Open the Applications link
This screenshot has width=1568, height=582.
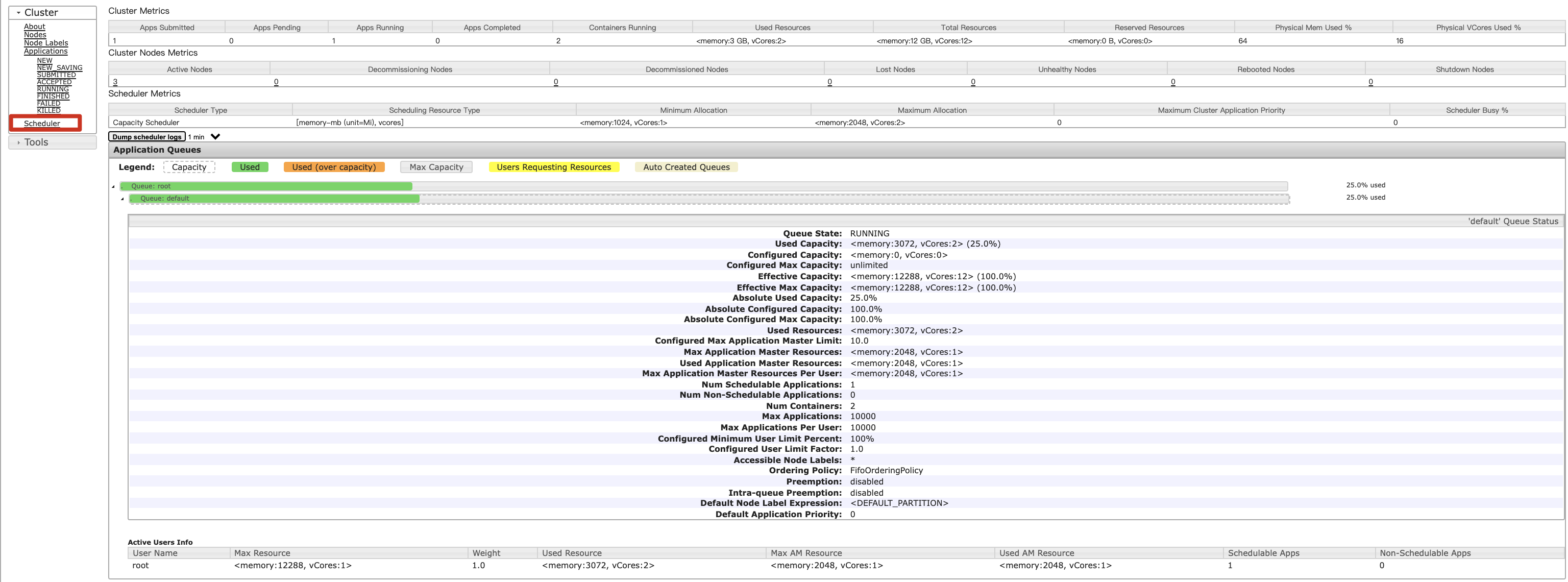tap(45, 51)
